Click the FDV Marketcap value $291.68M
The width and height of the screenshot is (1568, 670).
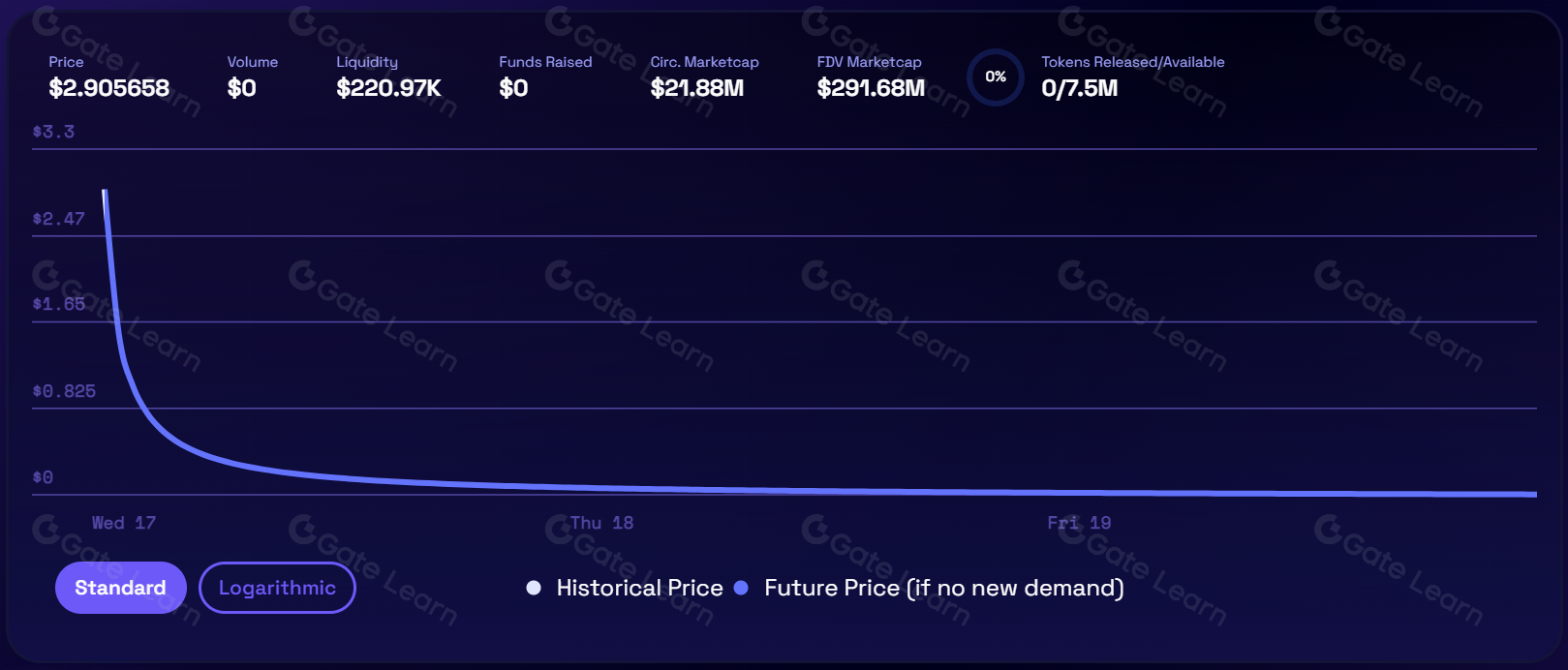pos(871,88)
